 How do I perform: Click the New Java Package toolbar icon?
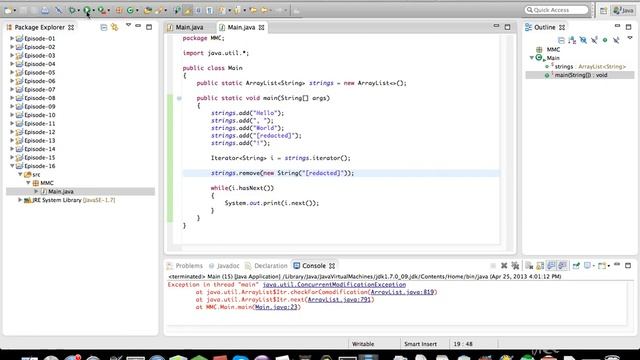click(119, 10)
